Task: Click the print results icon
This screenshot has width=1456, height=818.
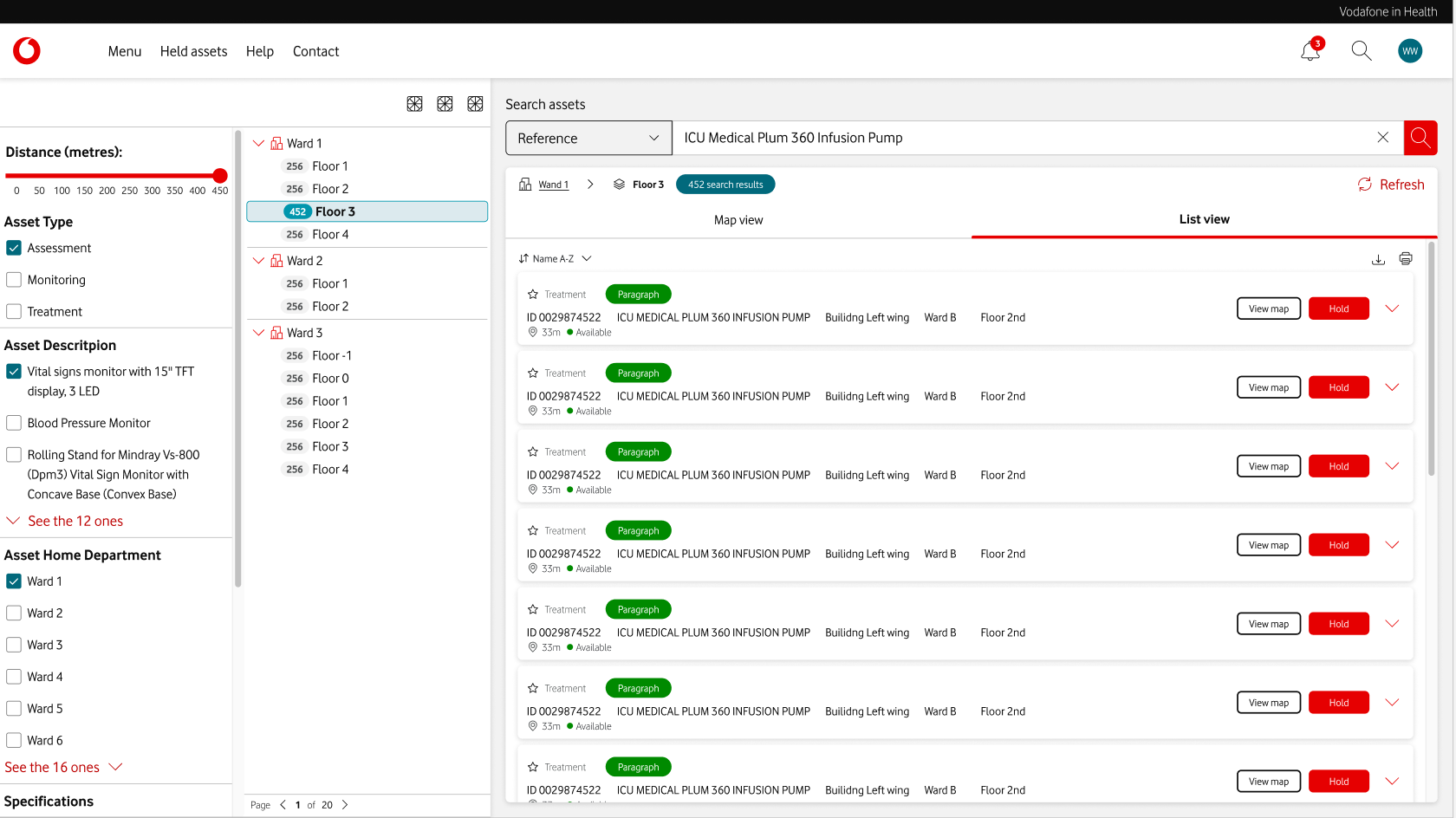Action: (x=1405, y=259)
